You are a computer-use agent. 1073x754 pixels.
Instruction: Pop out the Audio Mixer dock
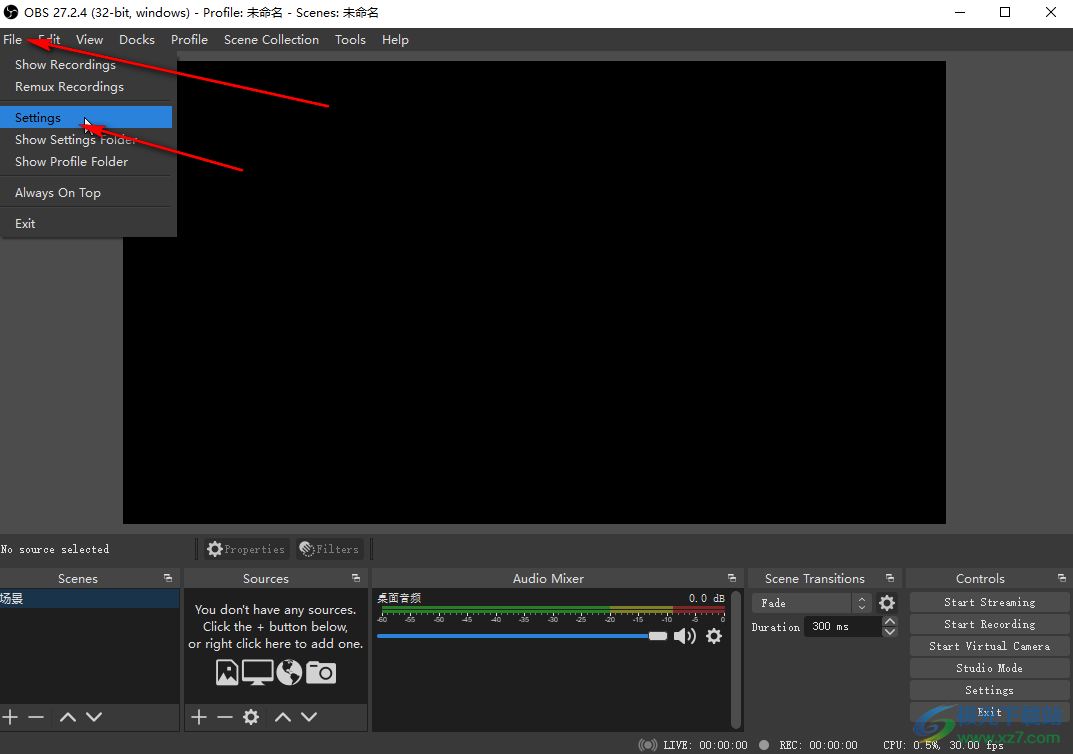(x=732, y=578)
